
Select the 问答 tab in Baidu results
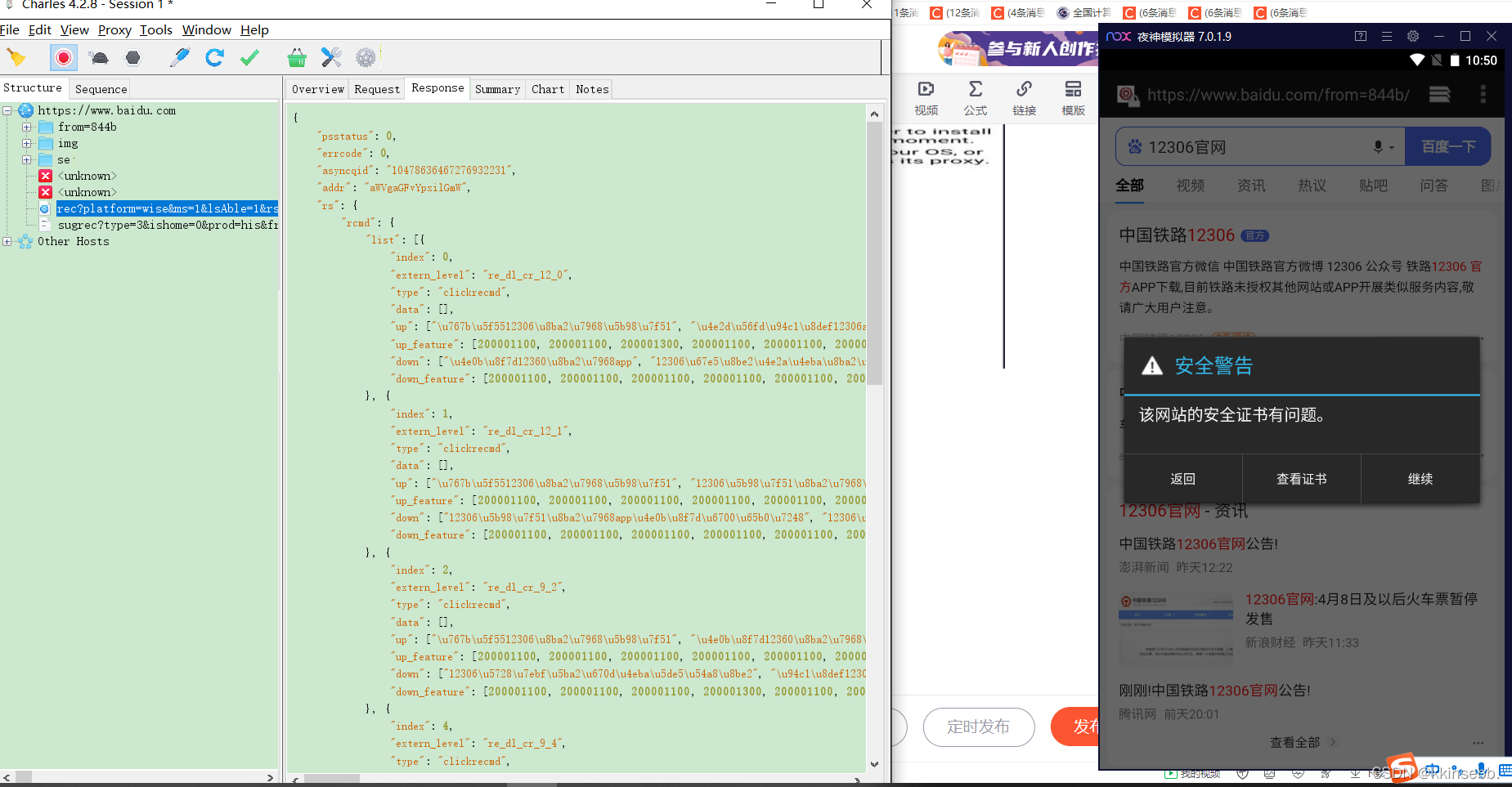click(x=1434, y=186)
